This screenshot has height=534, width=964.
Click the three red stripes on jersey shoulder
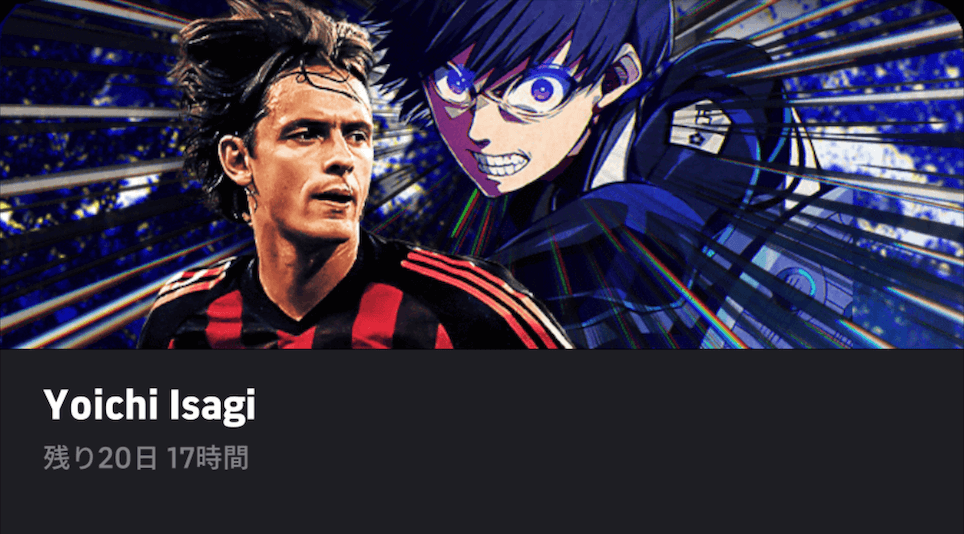pyautogui.click(x=473, y=289)
